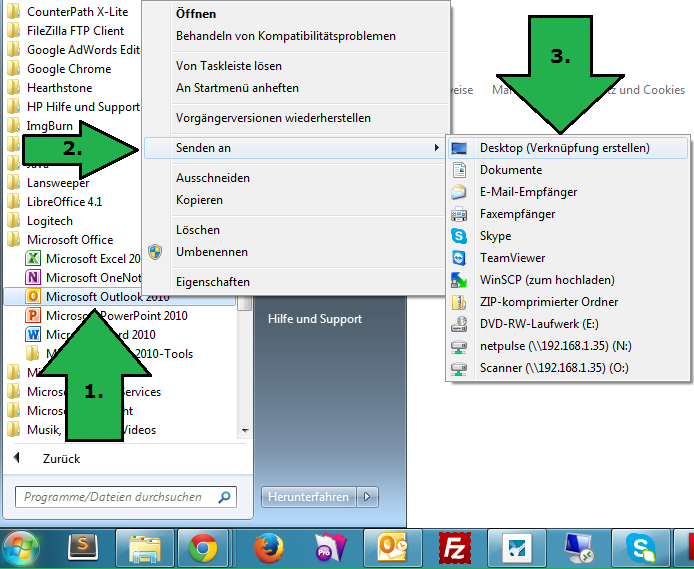Image resolution: width=694 pixels, height=569 pixels.
Task: Select Skype in the Send to submenu
Action: 495,236
